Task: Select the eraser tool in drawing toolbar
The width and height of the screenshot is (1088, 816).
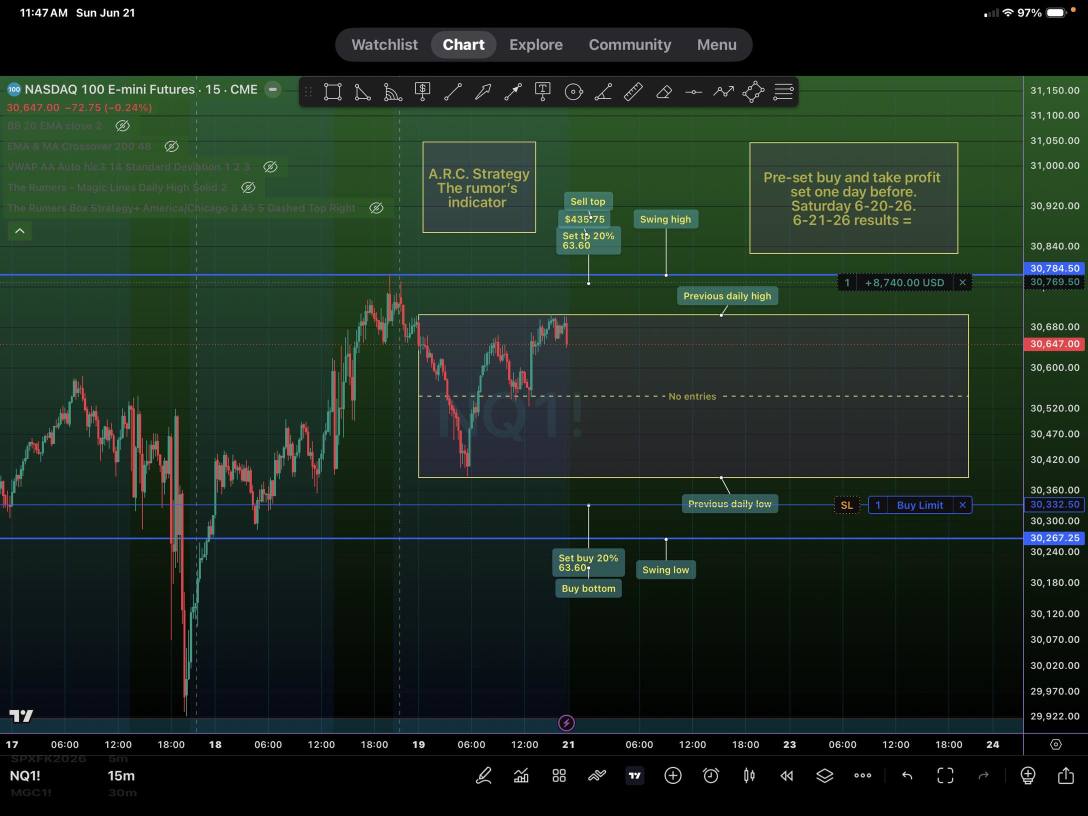Action: tap(663, 92)
